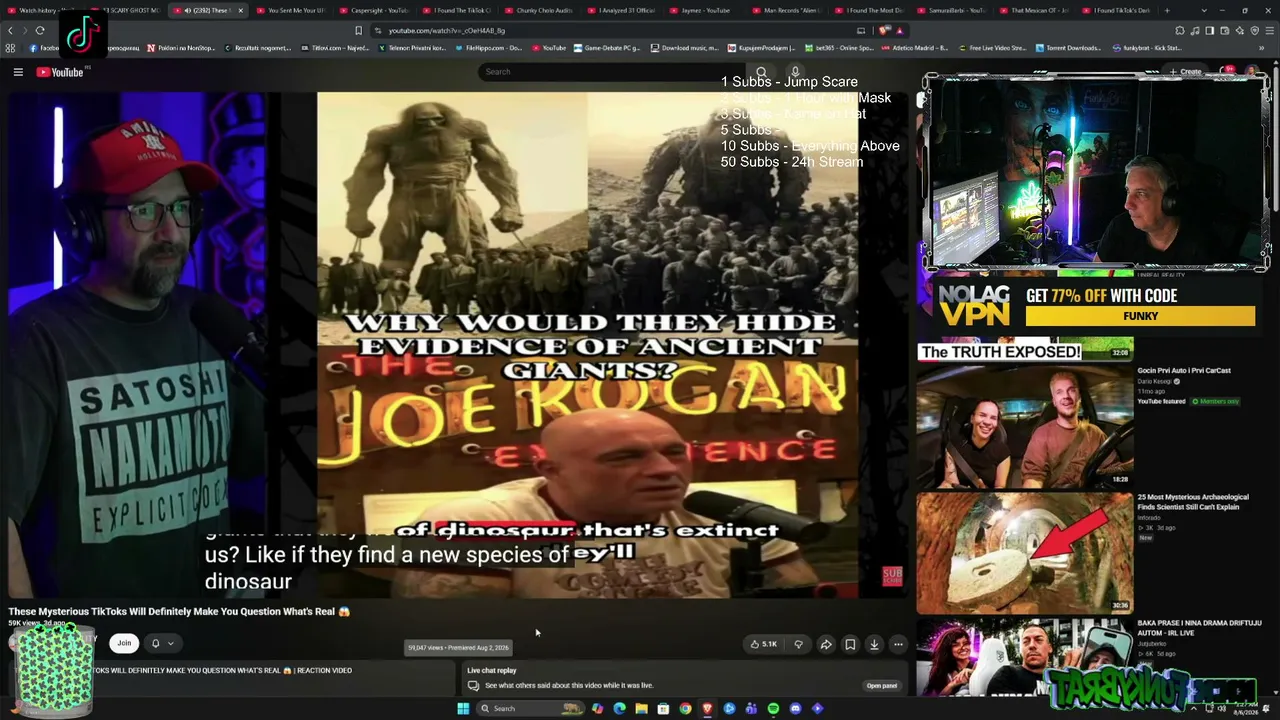
Task: Open Brave browser from the taskbar
Action: pos(707,709)
